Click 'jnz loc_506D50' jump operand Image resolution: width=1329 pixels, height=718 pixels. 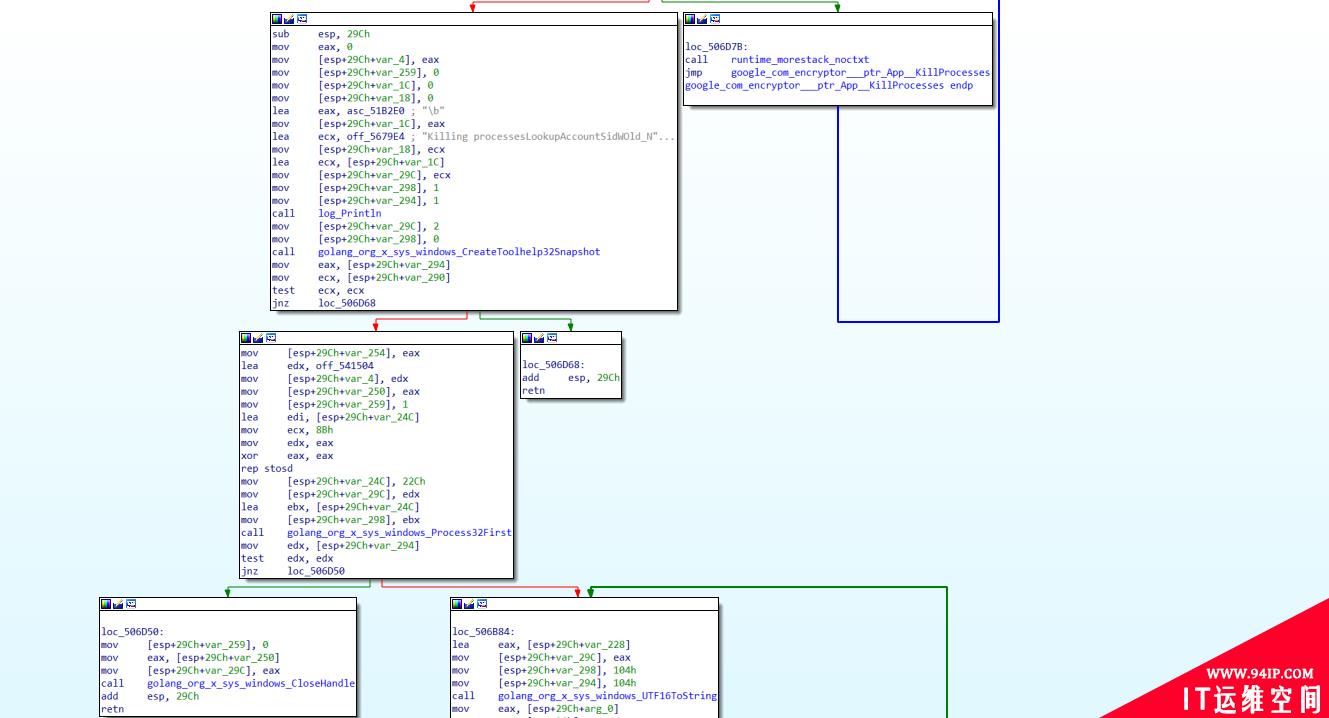tap(316, 572)
